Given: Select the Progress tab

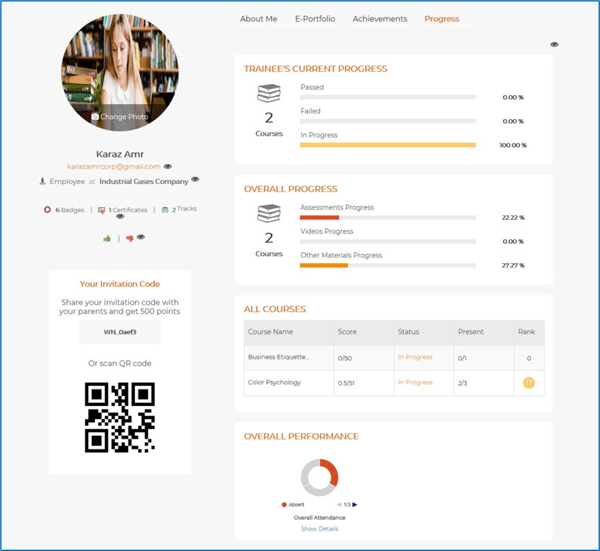Looking at the screenshot, I should pyautogui.click(x=442, y=19).
